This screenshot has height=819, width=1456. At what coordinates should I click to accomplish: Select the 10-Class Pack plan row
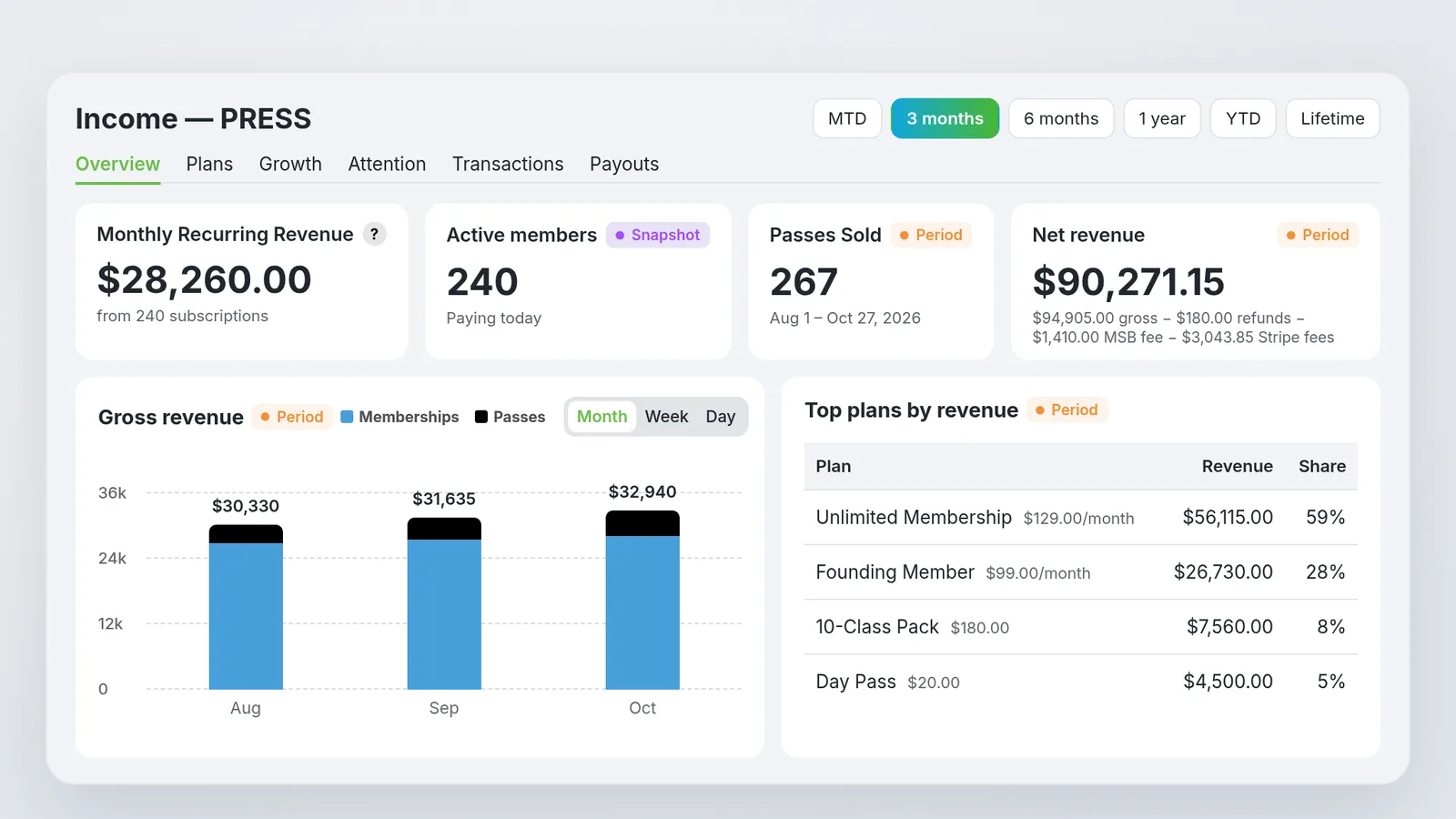coord(1081,627)
